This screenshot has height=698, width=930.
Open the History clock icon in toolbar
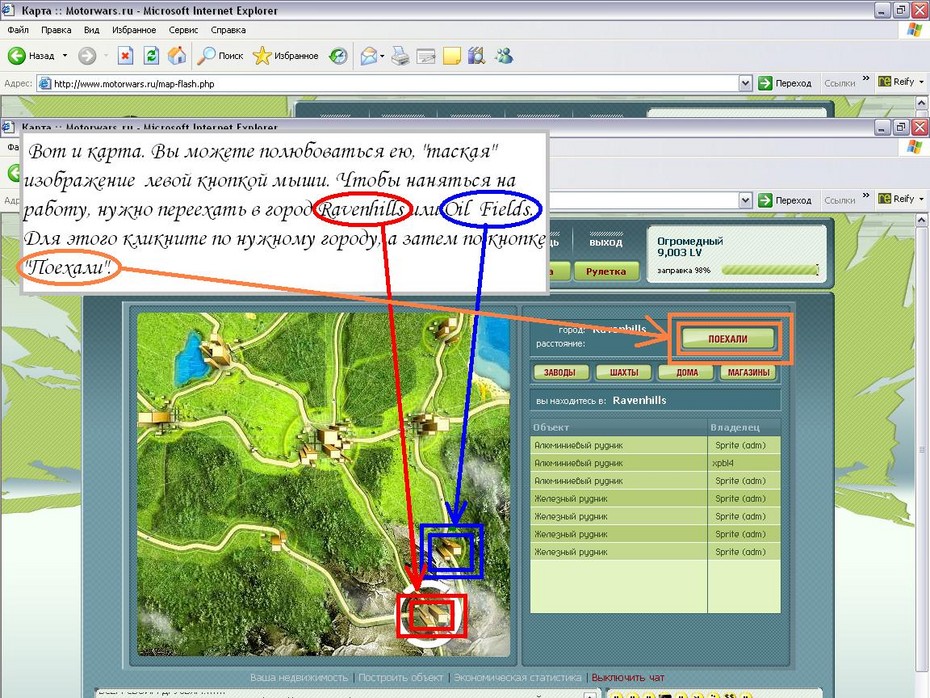(x=338, y=56)
